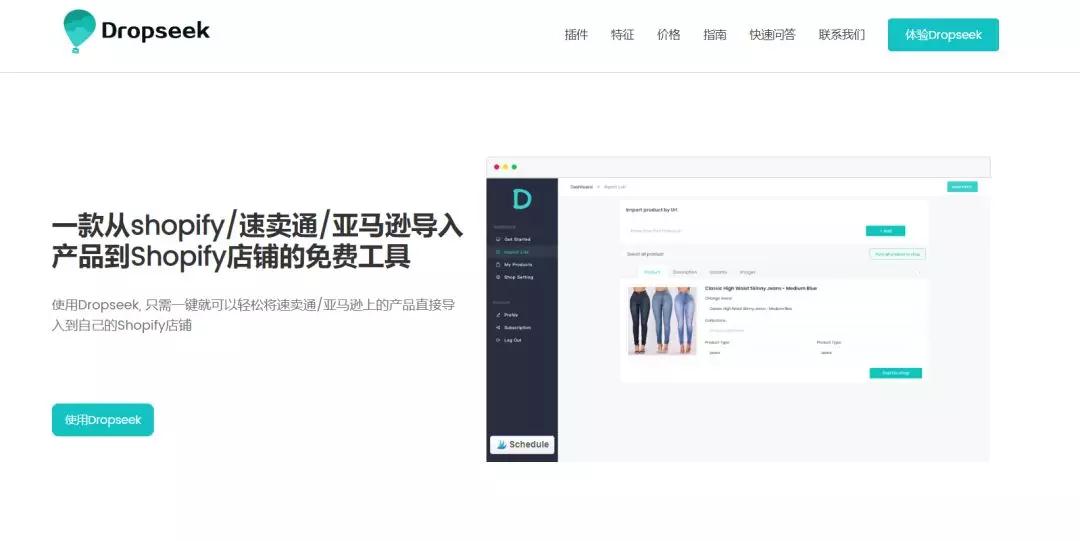Image resolution: width=1080 pixels, height=541 pixels.
Task: Click the teal Push to shop button
Action: [895, 373]
